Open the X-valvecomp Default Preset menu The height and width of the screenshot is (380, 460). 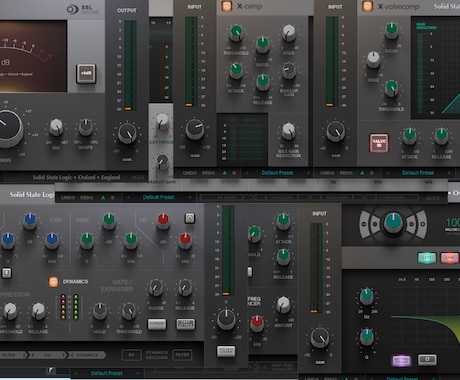(418, 173)
